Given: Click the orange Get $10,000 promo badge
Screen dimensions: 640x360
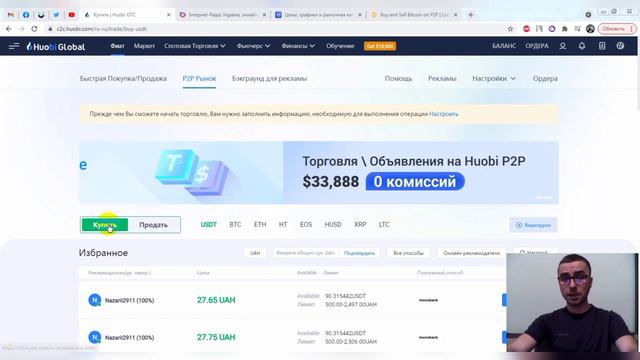Looking at the screenshot, I should [x=380, y=46].
